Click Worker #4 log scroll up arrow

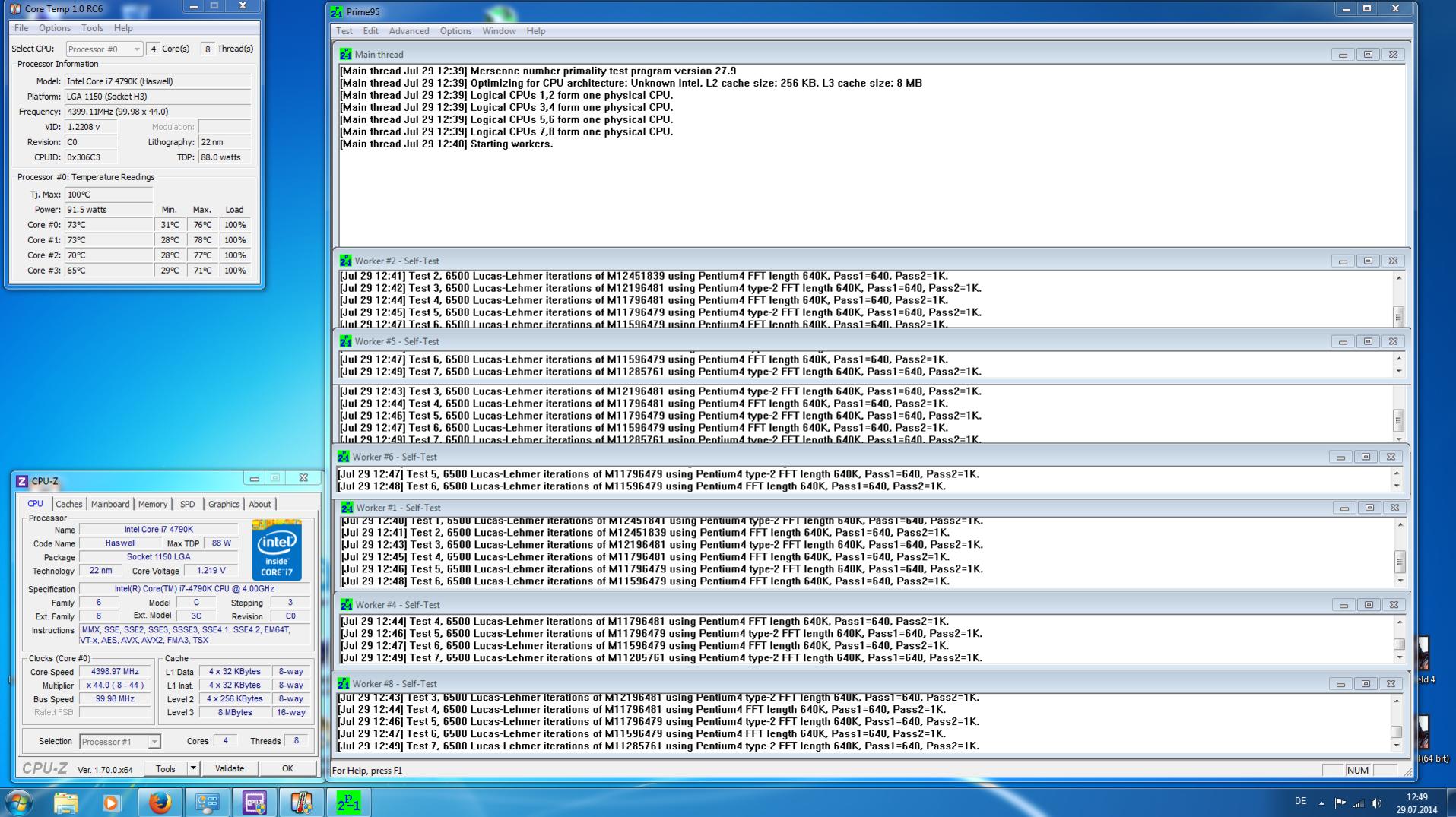[1399, 622]
